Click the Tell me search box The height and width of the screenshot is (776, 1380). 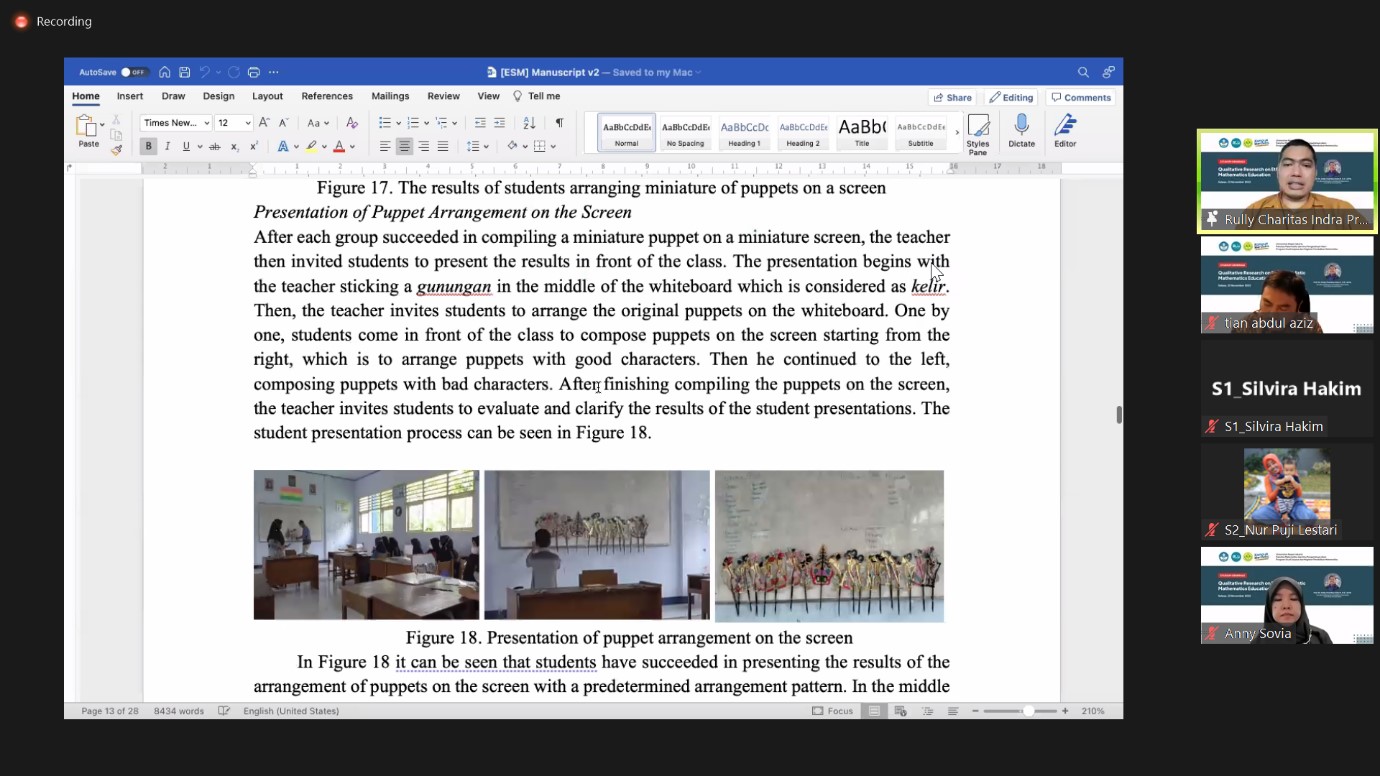coord(537,96)
